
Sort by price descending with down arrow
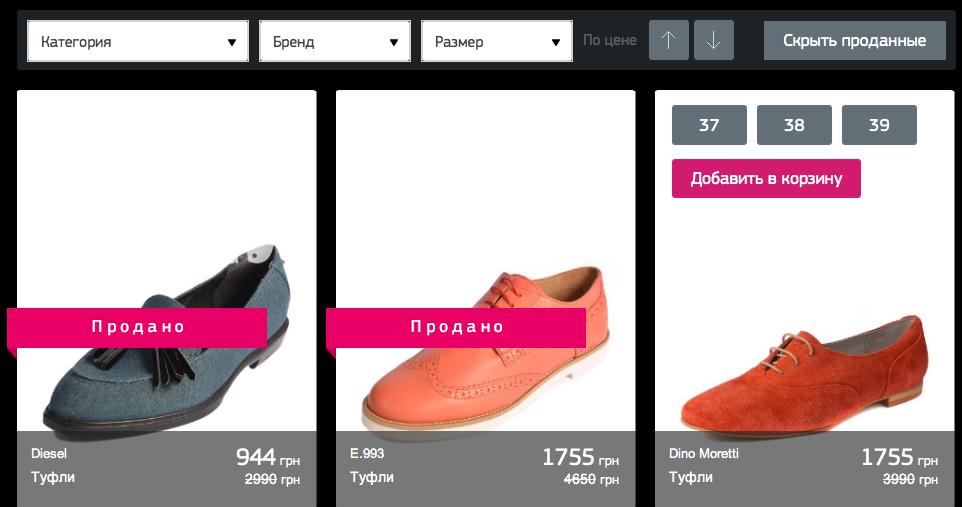[714, 41]
